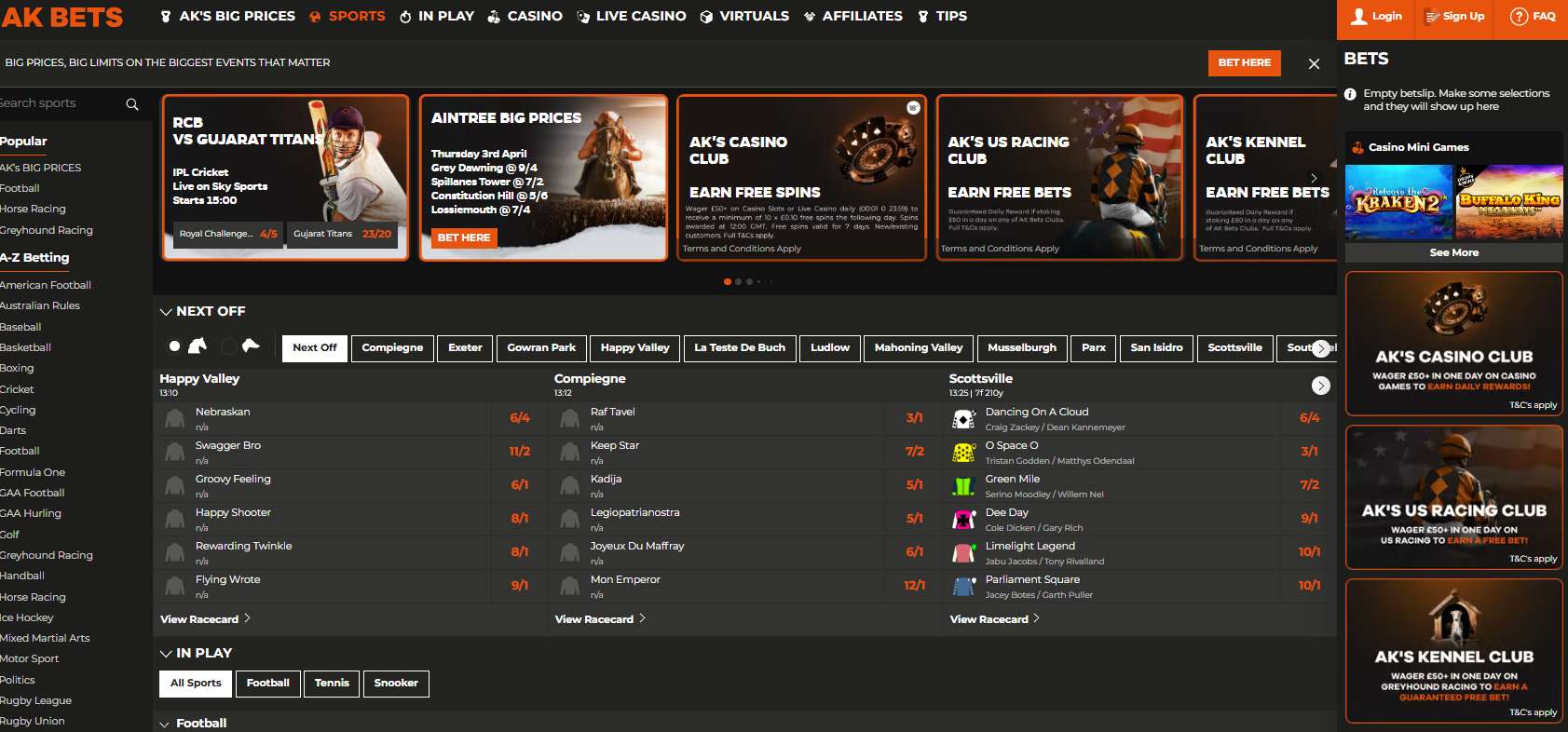Open Buffalo King Megaways game thumbnail
The image size is (1568, 732).
pyautogui.click(x=1509, y=202)
